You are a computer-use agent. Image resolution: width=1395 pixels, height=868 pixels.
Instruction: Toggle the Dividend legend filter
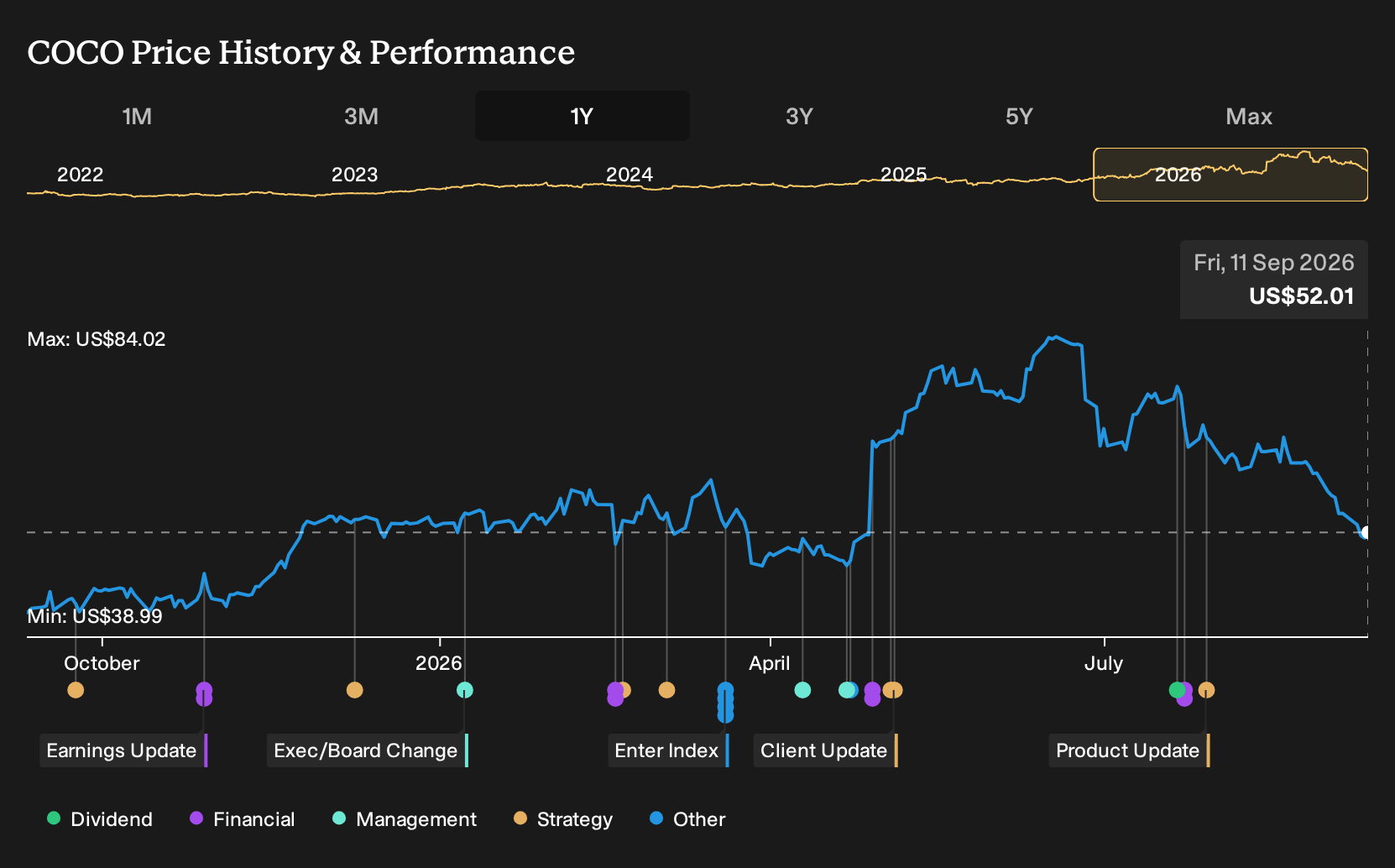click(x=100, y=819)
